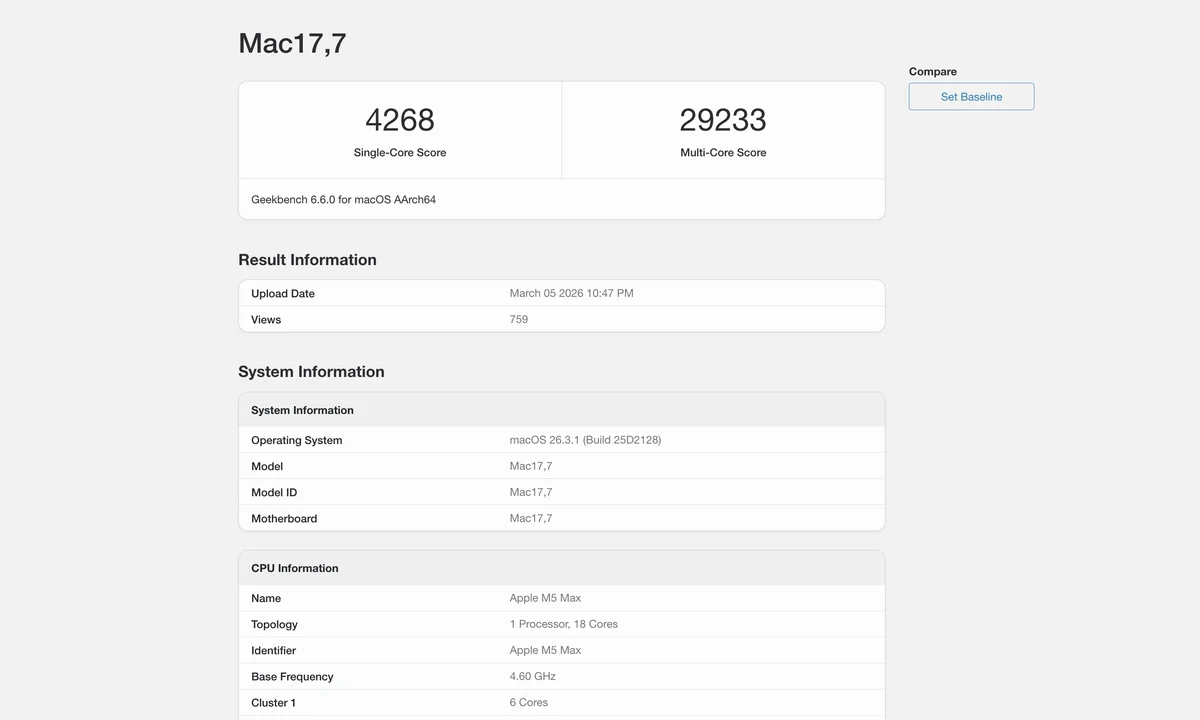This screenshot has width=1200, height=720.
Task: Click the Set Baseline button
Action: (x=971, y=97)
